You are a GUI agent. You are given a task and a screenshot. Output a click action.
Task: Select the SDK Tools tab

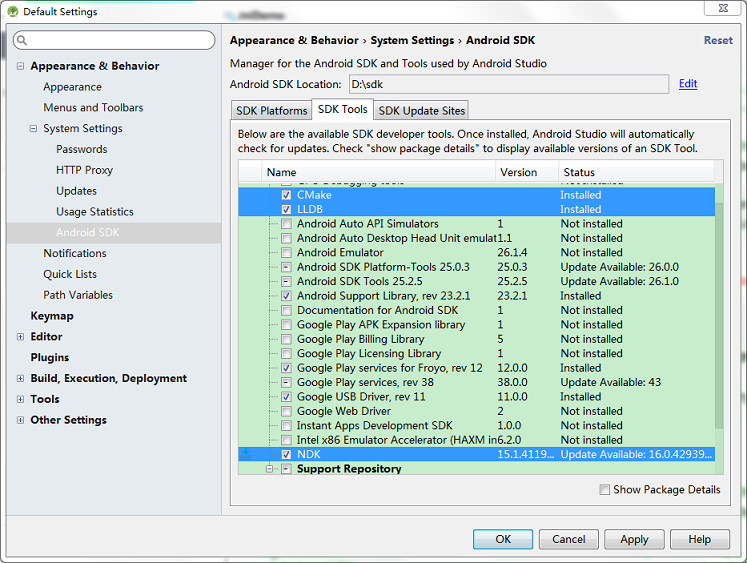pyautogui.click(x=343, y=109)
